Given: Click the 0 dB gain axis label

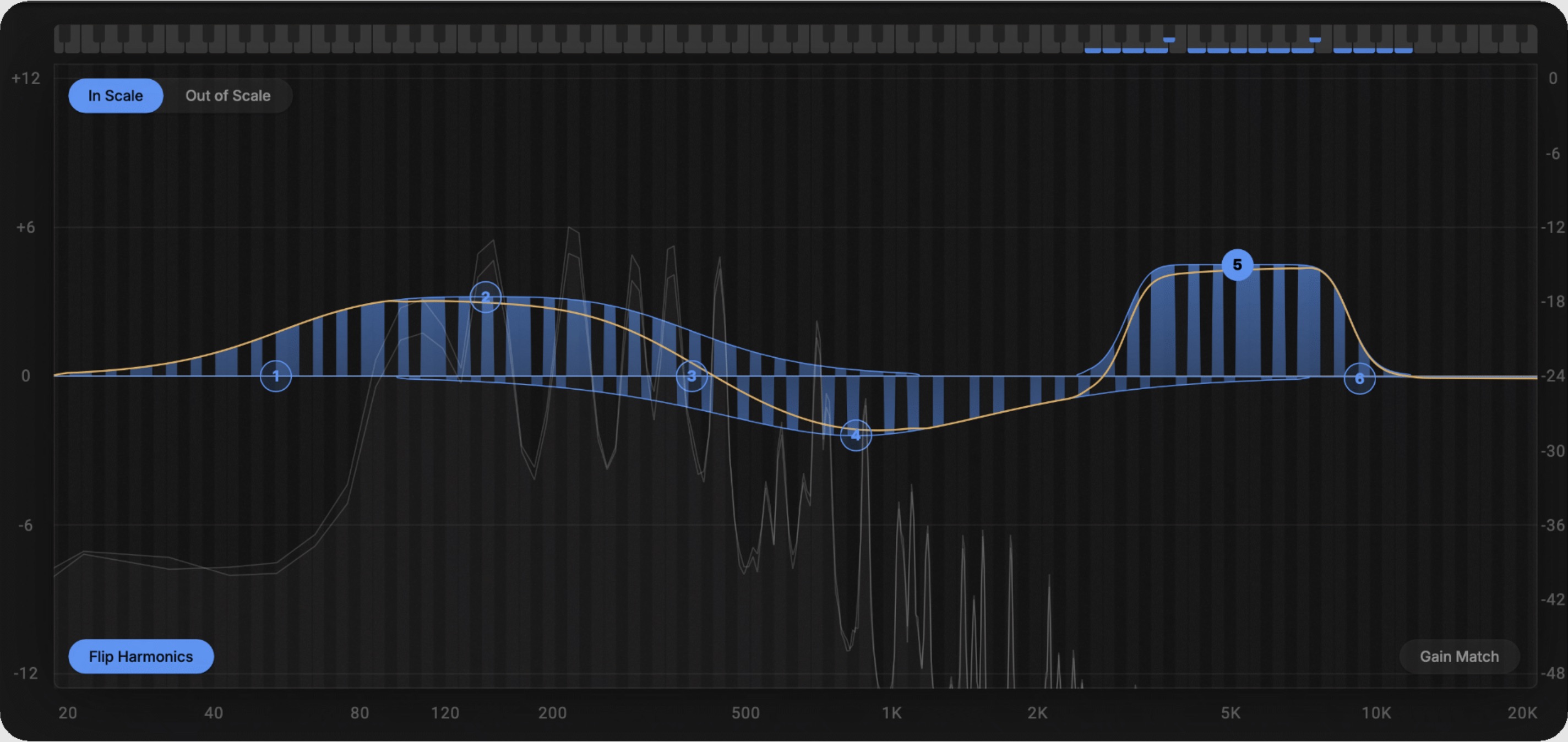Looking at the screenshot, I should [x=25, y=376].
